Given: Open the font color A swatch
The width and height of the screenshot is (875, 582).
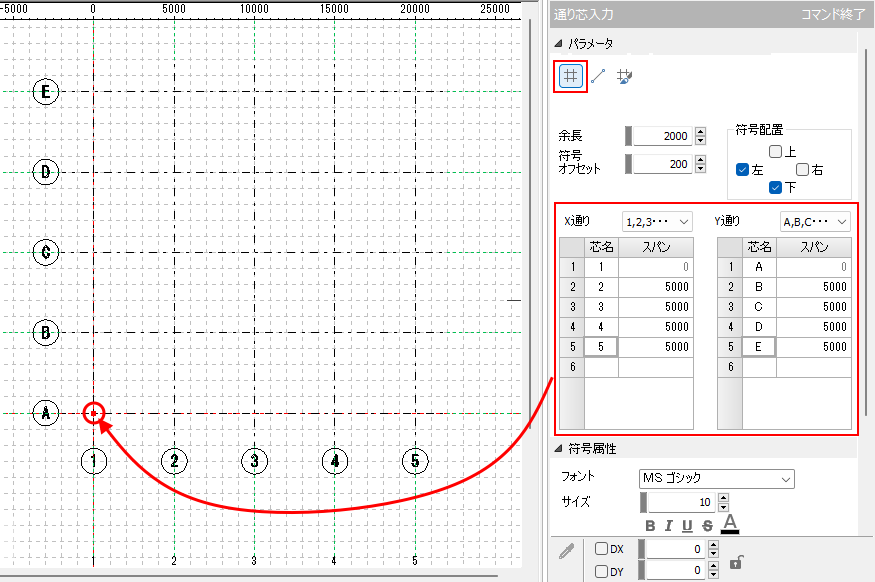Looking at the screenshot, I should click(730, 524).
